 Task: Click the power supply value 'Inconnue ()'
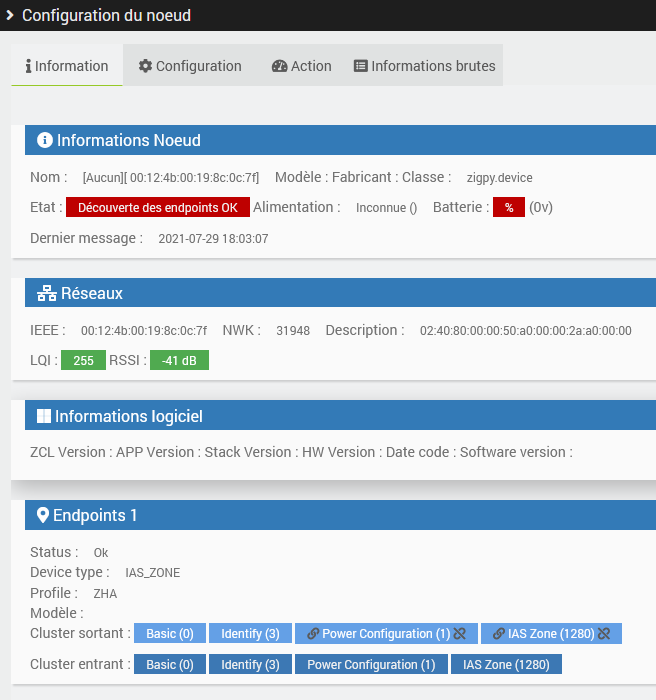coord(386,208)
